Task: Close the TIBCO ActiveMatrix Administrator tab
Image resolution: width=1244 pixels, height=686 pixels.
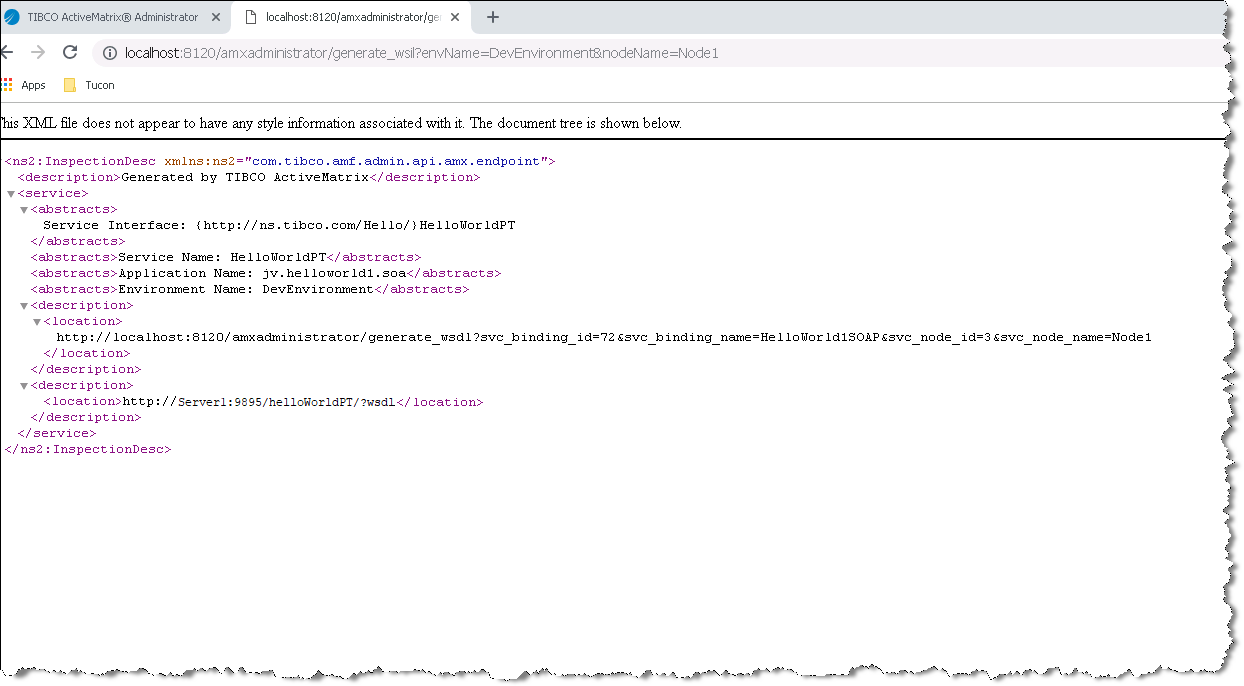Action: tap(216, 18)
